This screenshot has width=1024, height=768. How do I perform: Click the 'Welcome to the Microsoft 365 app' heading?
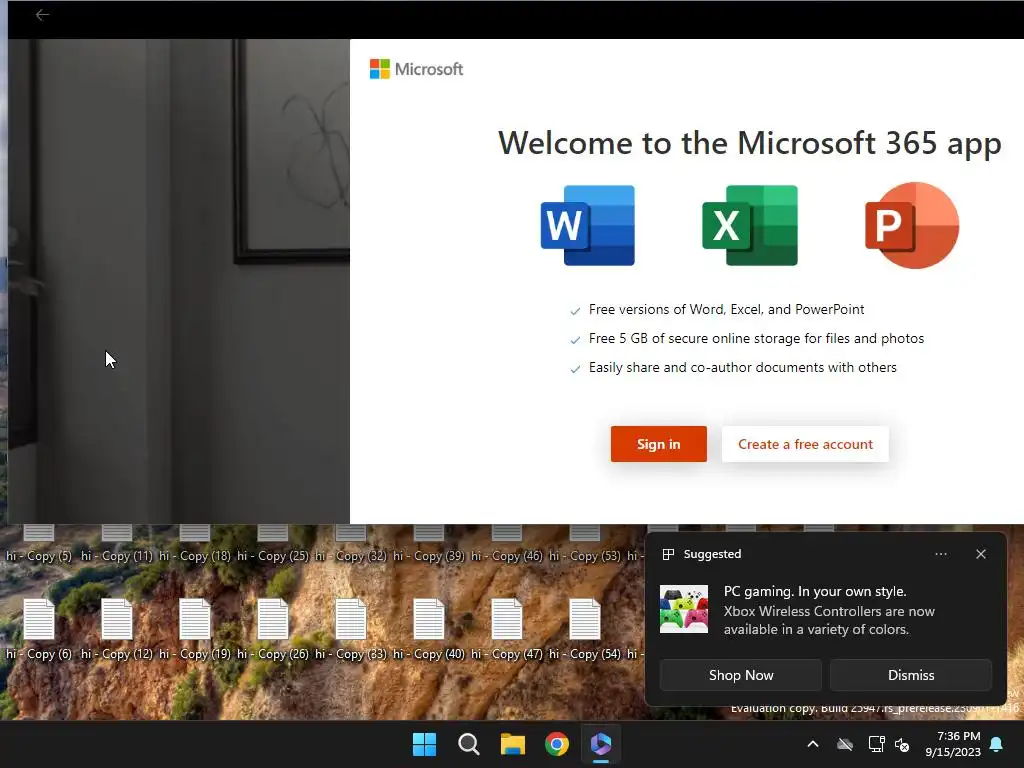coord(750,143)
